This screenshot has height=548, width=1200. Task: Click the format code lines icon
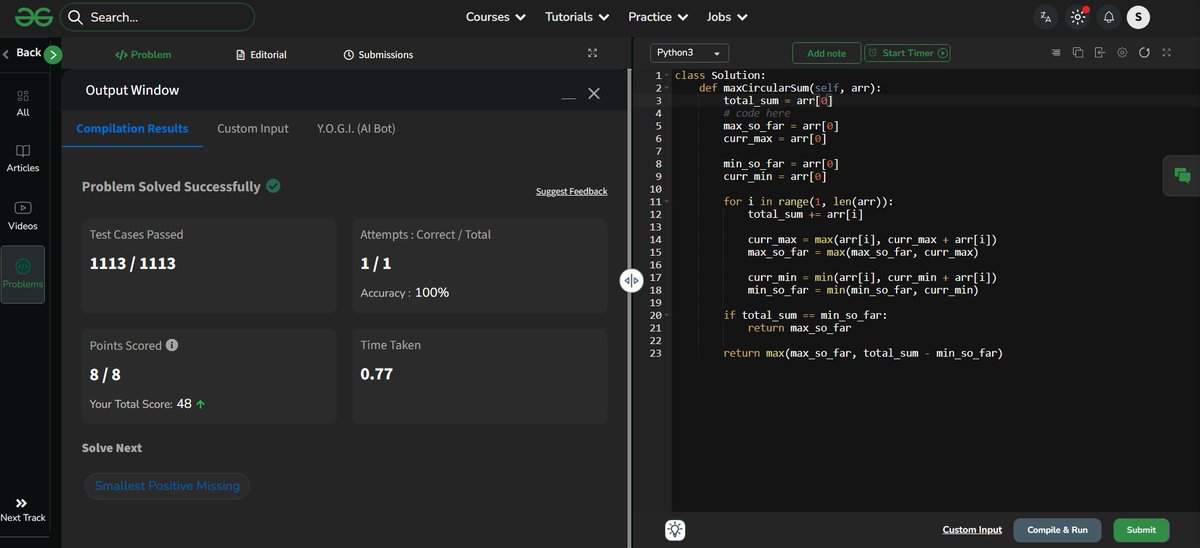pos(1056,52)
